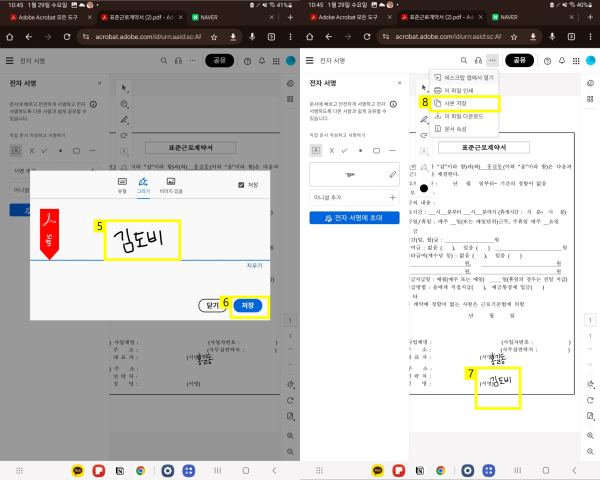Click the rotate icon on right screen sidebar
Image resolution: width=600 pixels, height=480 pixels.
(x=590, y=400)
